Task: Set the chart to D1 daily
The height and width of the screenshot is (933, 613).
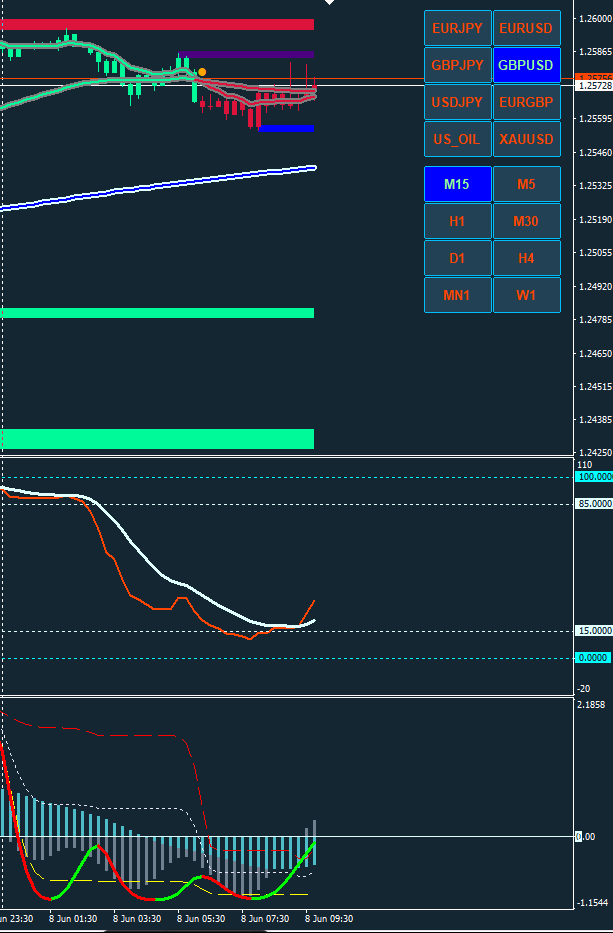Action: coord(458,258)
